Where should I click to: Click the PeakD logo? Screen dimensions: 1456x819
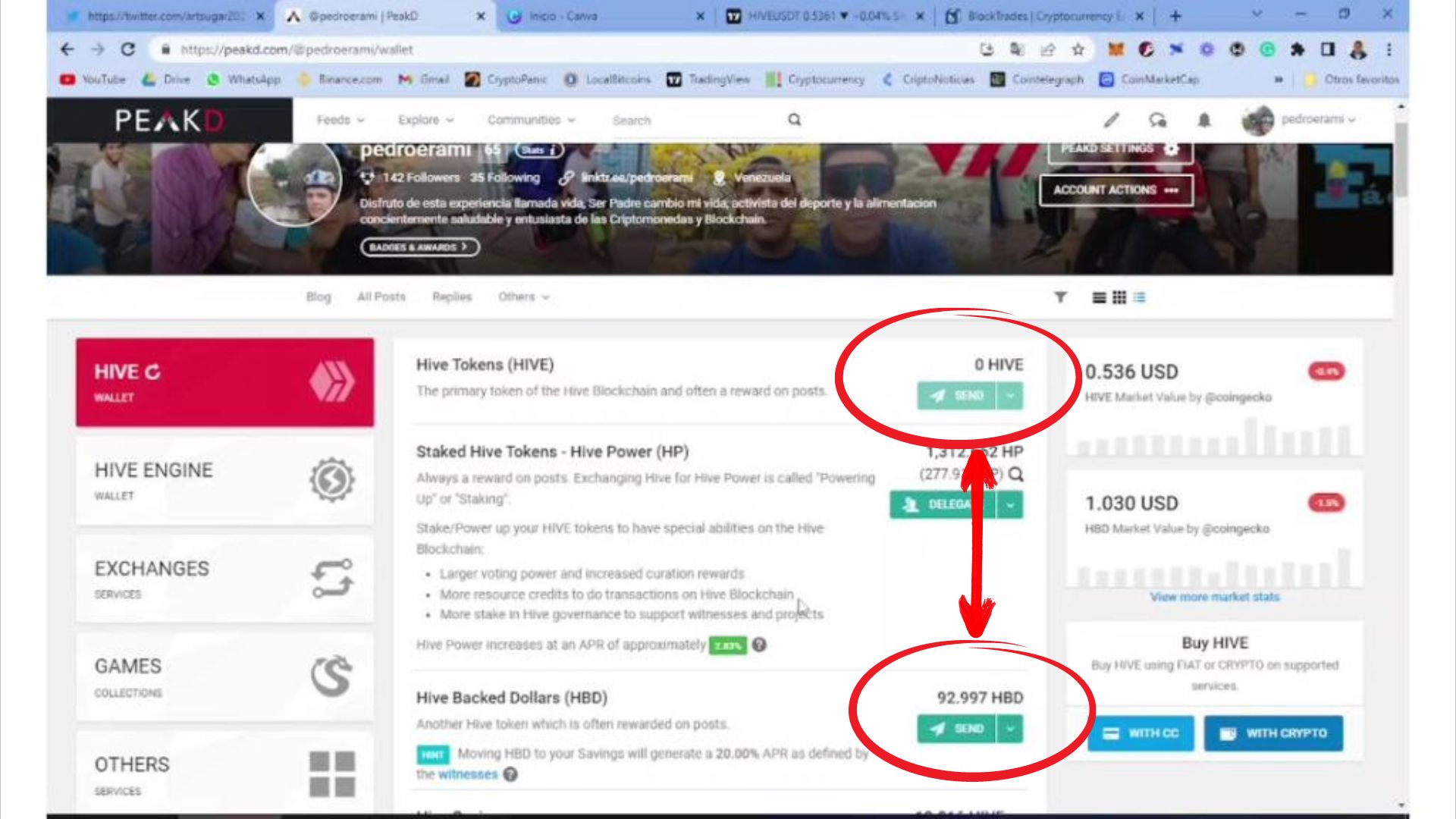click(169, 121)
